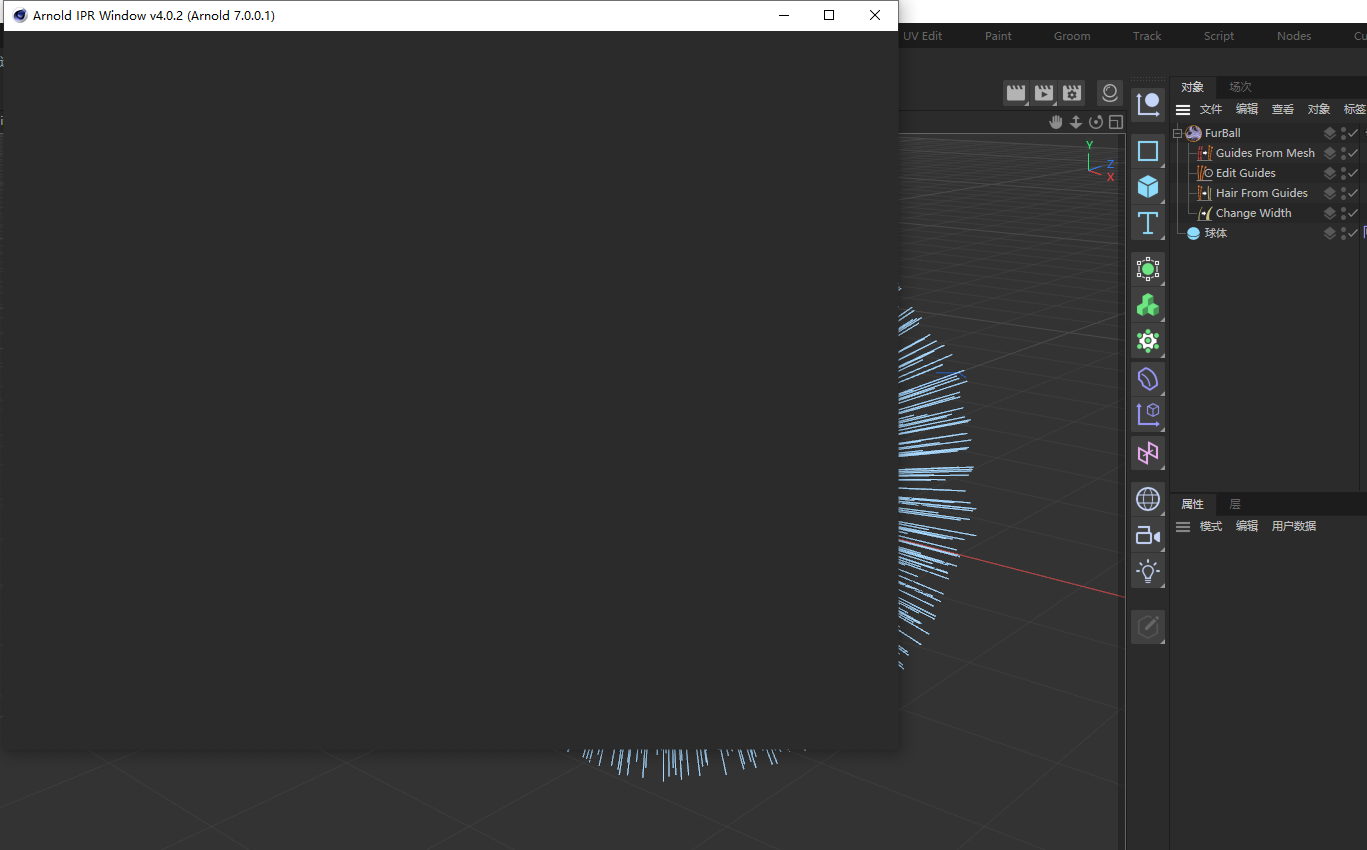1367x850 pixels.
Task: Select the Text spline tool icon
Action: 1148,222
